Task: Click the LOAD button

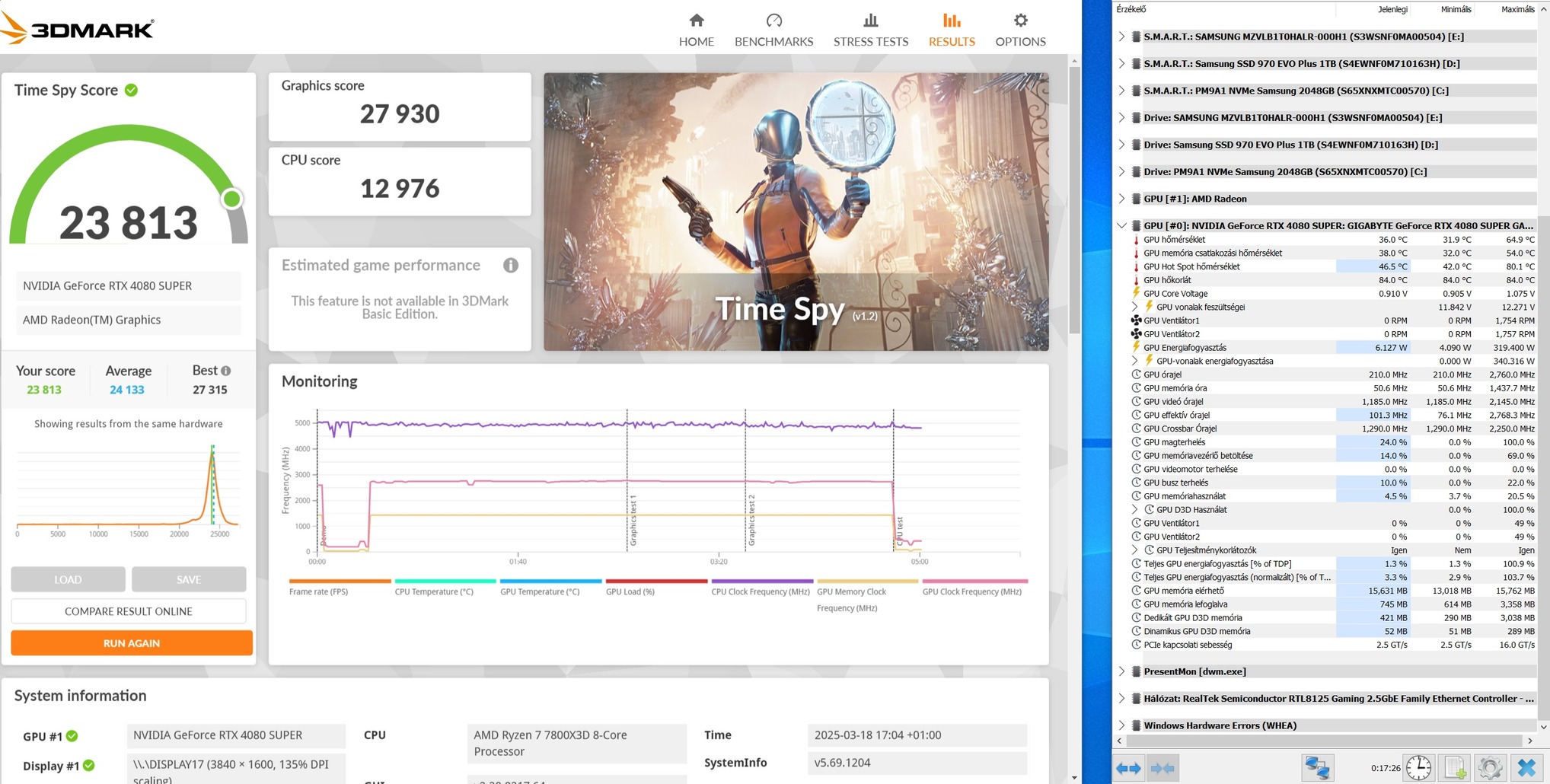Action: (68, 579)
